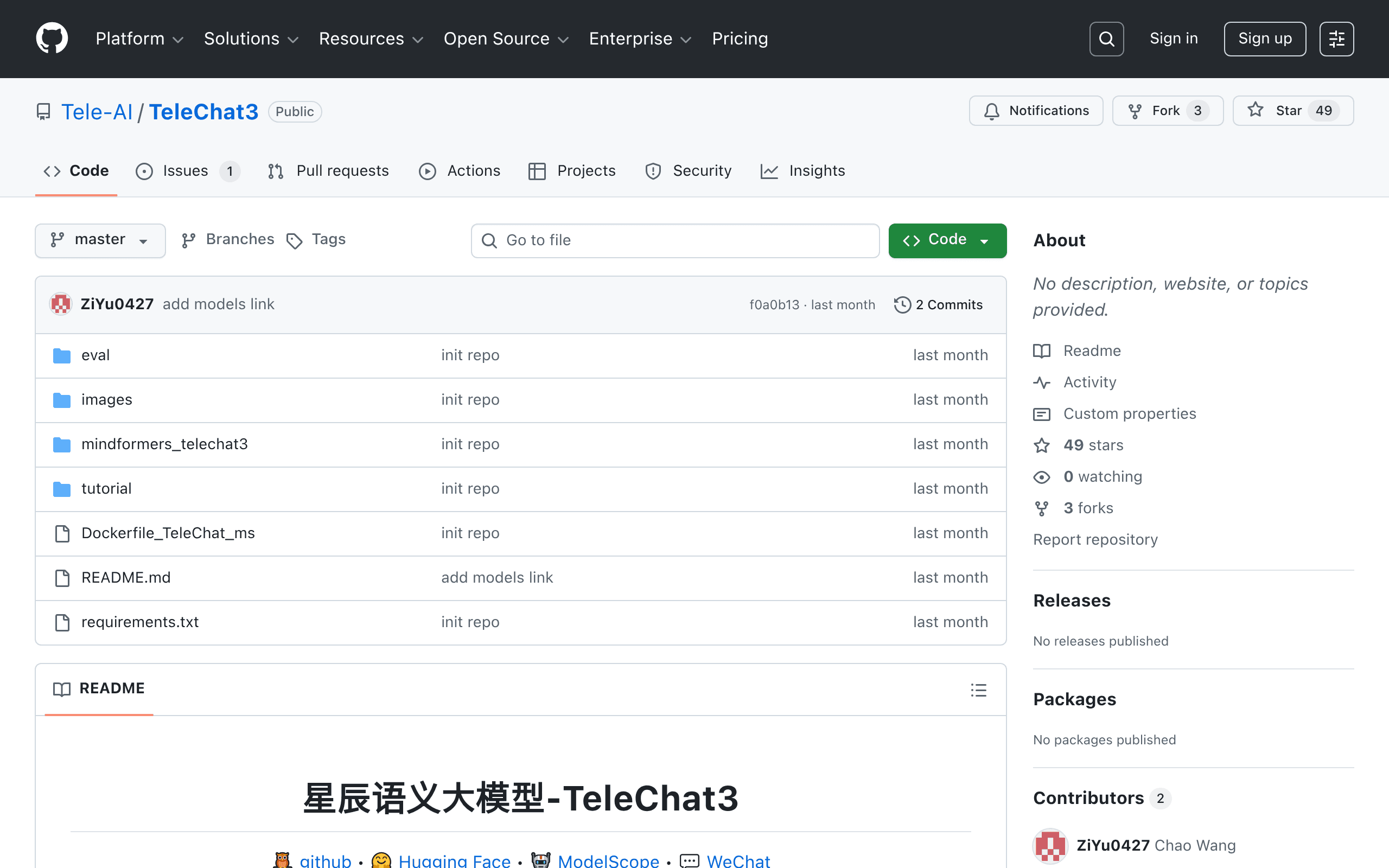Viewport: 1389px width, 868px height.
Task: Click the Go to file search field
Action: 675,240
